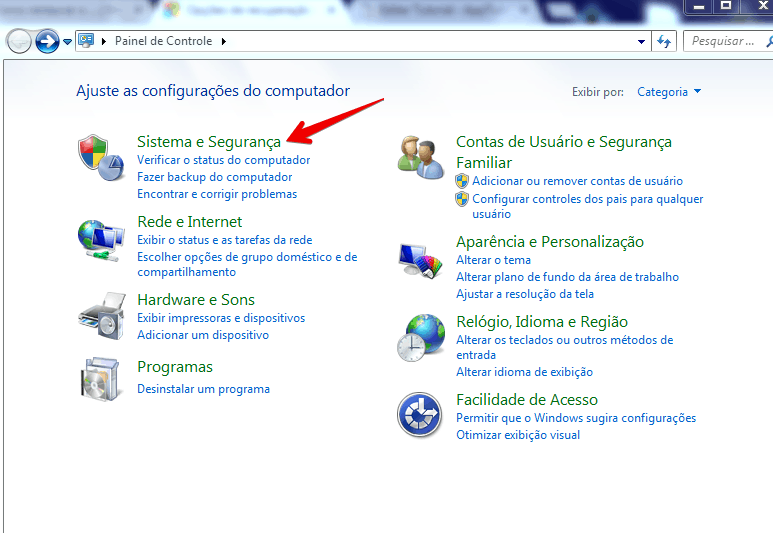
Task: Open Adicionar um dispositivo link
Action: (203, 335)
